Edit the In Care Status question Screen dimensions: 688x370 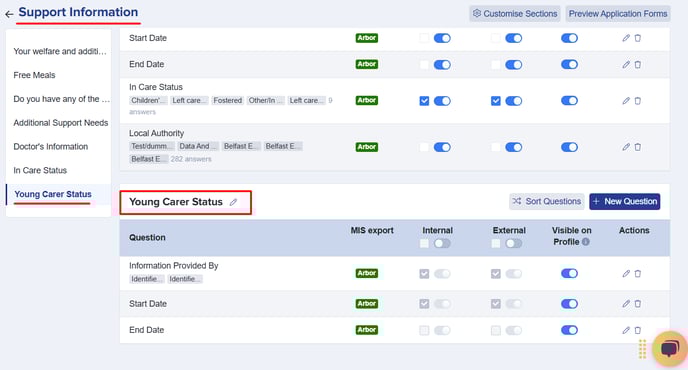[626, 101]
